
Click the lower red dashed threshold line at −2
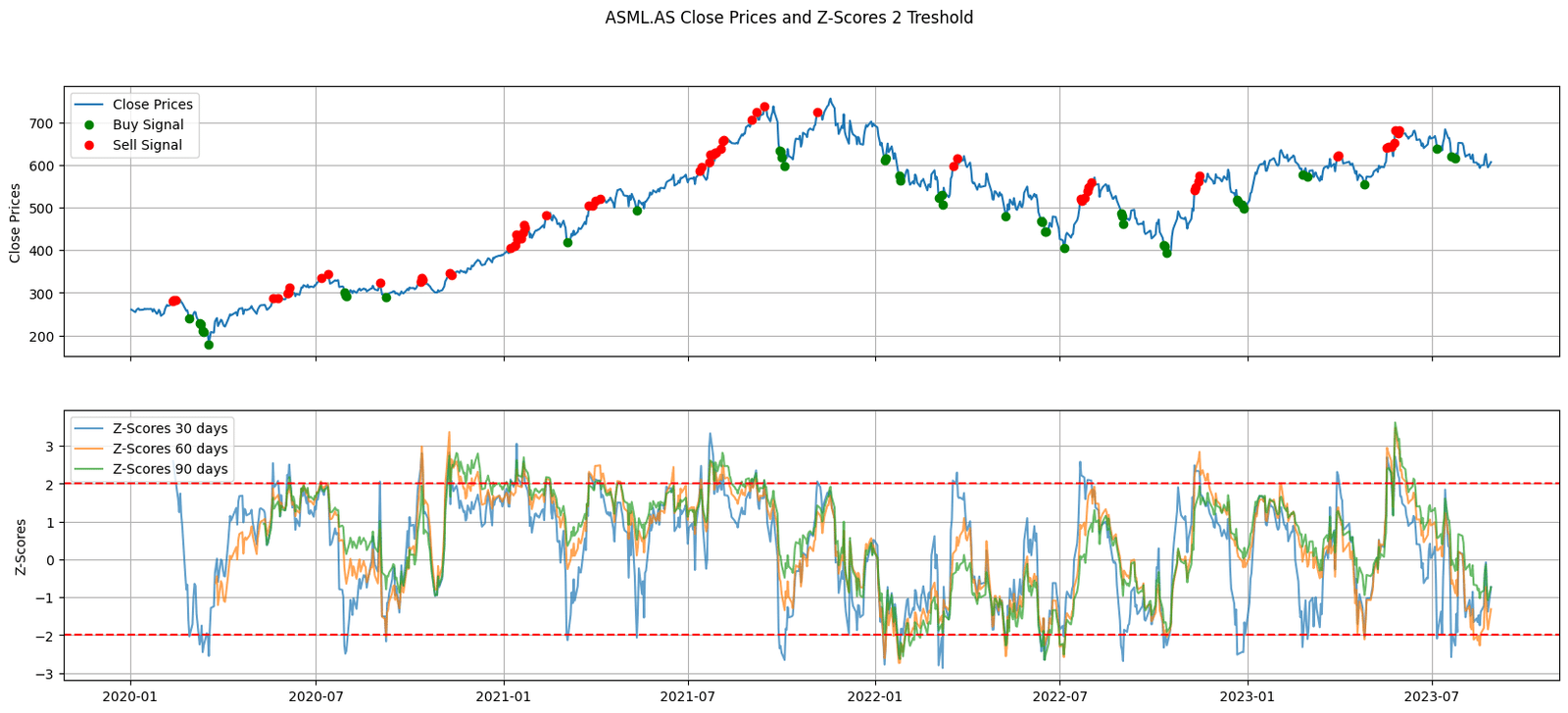pos(811,636)
